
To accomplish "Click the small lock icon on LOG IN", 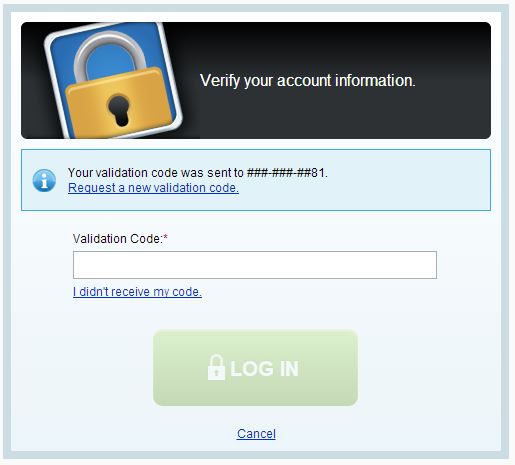I will coord(216,367).
